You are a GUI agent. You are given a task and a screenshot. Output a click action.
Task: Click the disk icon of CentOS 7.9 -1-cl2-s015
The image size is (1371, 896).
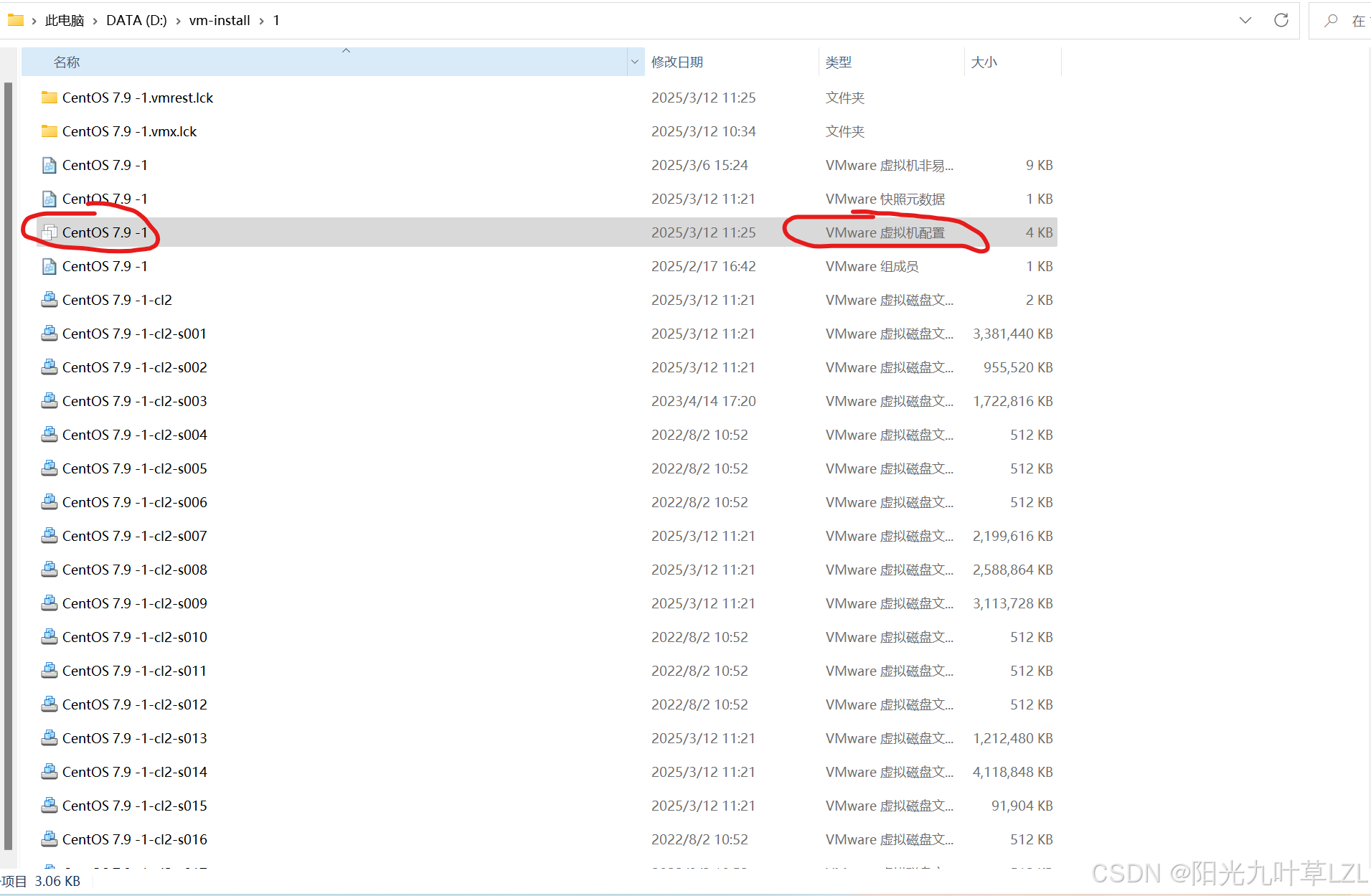[49, 806]
